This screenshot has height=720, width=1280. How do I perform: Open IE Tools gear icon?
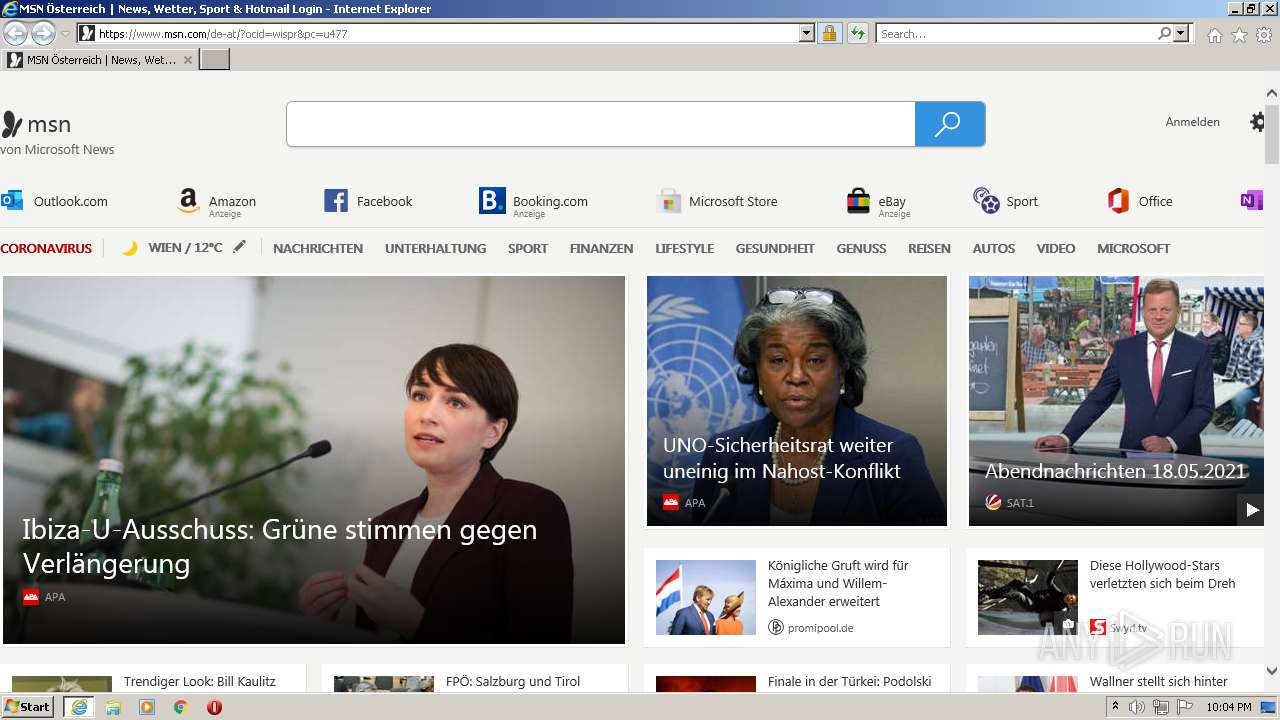click(1264, 35)
